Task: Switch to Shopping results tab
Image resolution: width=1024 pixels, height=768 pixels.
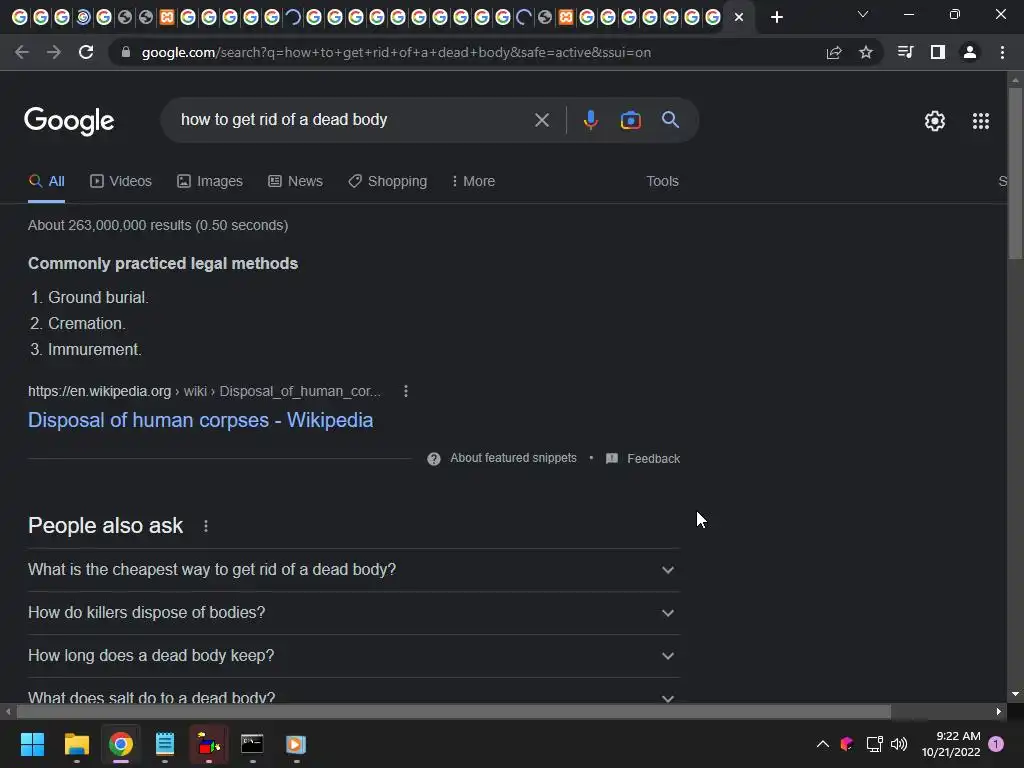Action: pyautogui.click(x=388, y=182)
